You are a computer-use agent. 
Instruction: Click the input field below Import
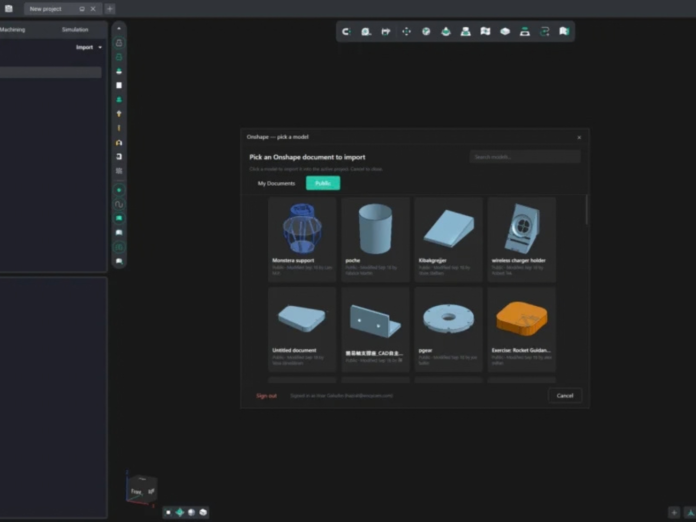click(50, 72)
